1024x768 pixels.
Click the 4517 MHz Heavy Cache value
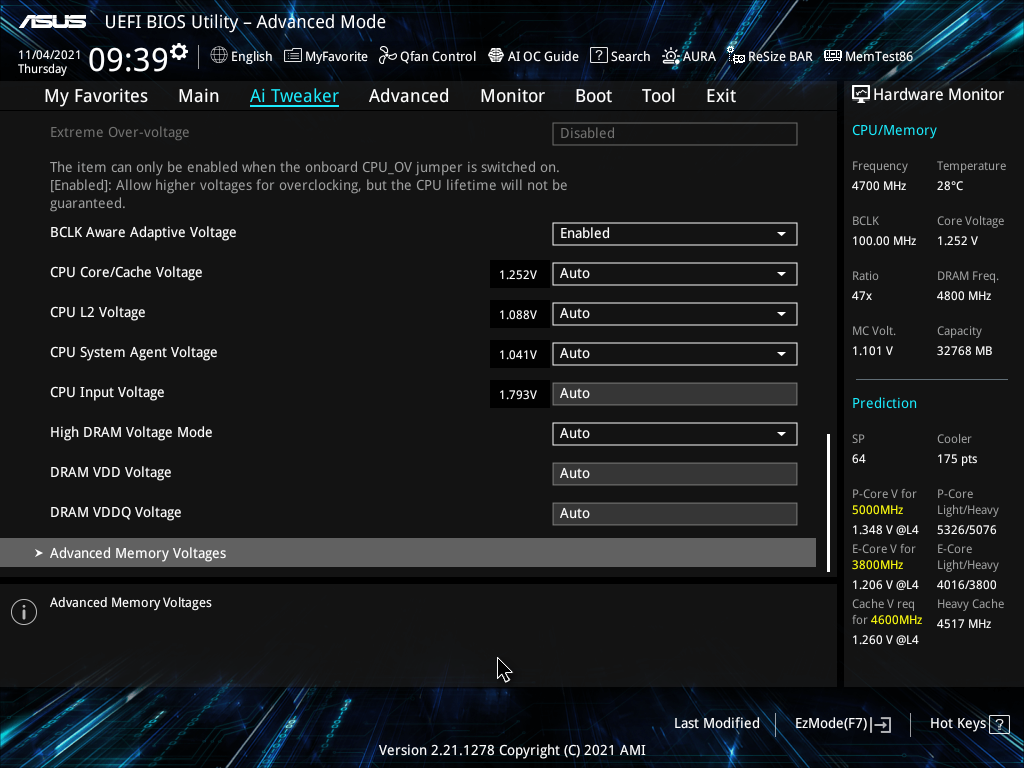[964, 624]
